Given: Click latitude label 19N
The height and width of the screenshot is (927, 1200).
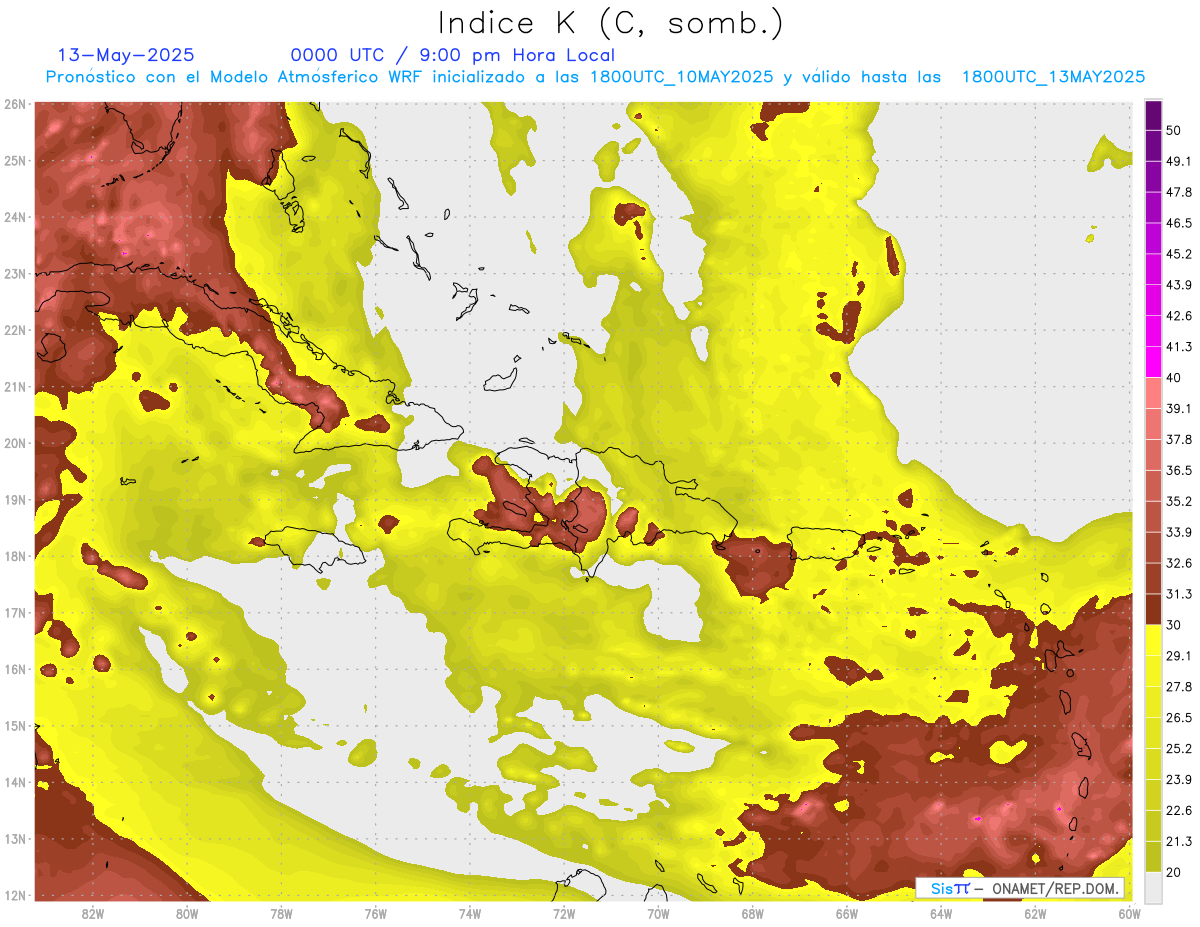Looking at the screenshot, I should pyautogui.click(x=15, y=500).
